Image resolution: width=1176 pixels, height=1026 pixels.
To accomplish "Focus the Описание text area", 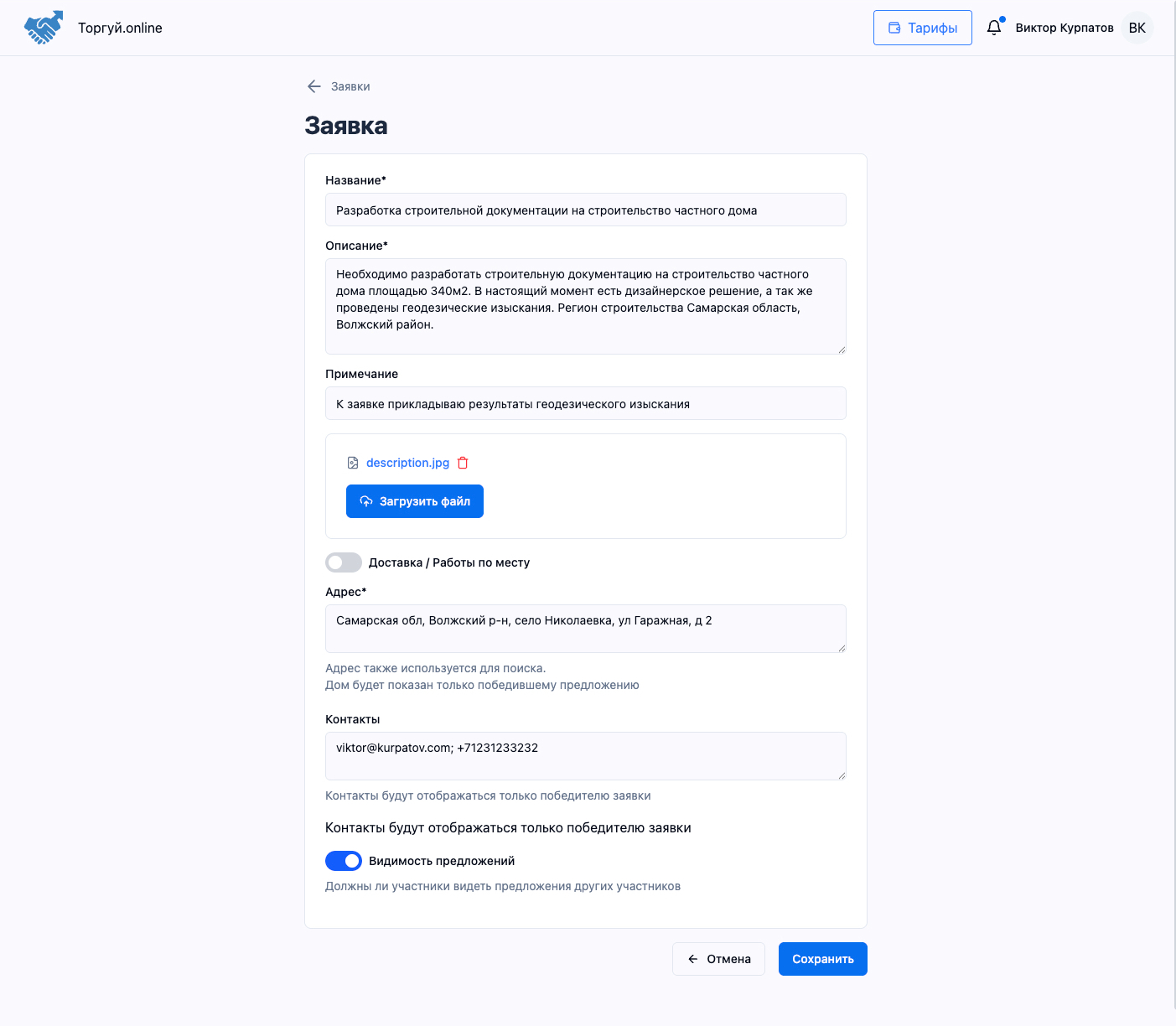I will pos(585,306).
